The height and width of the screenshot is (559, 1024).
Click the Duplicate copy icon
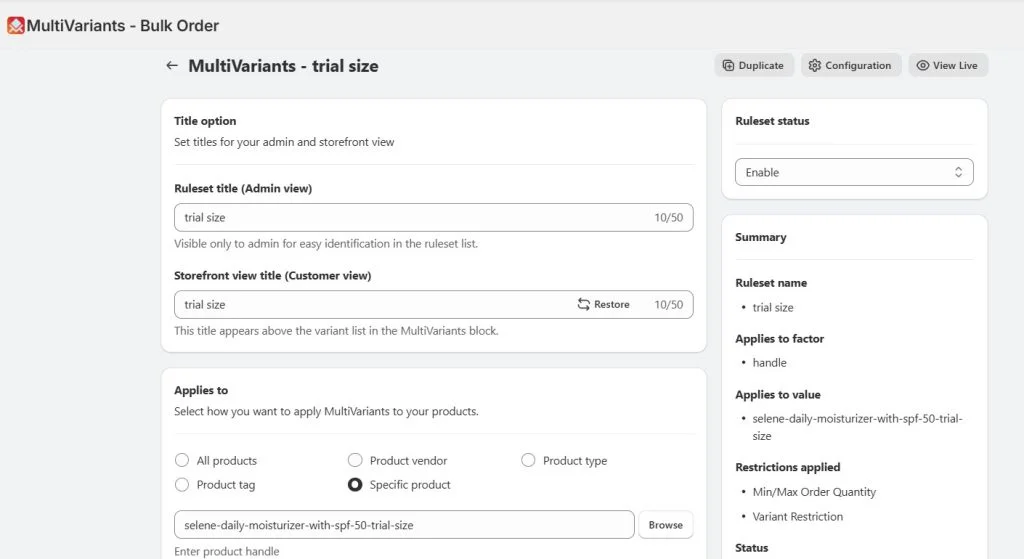click(x=728, y=65)
